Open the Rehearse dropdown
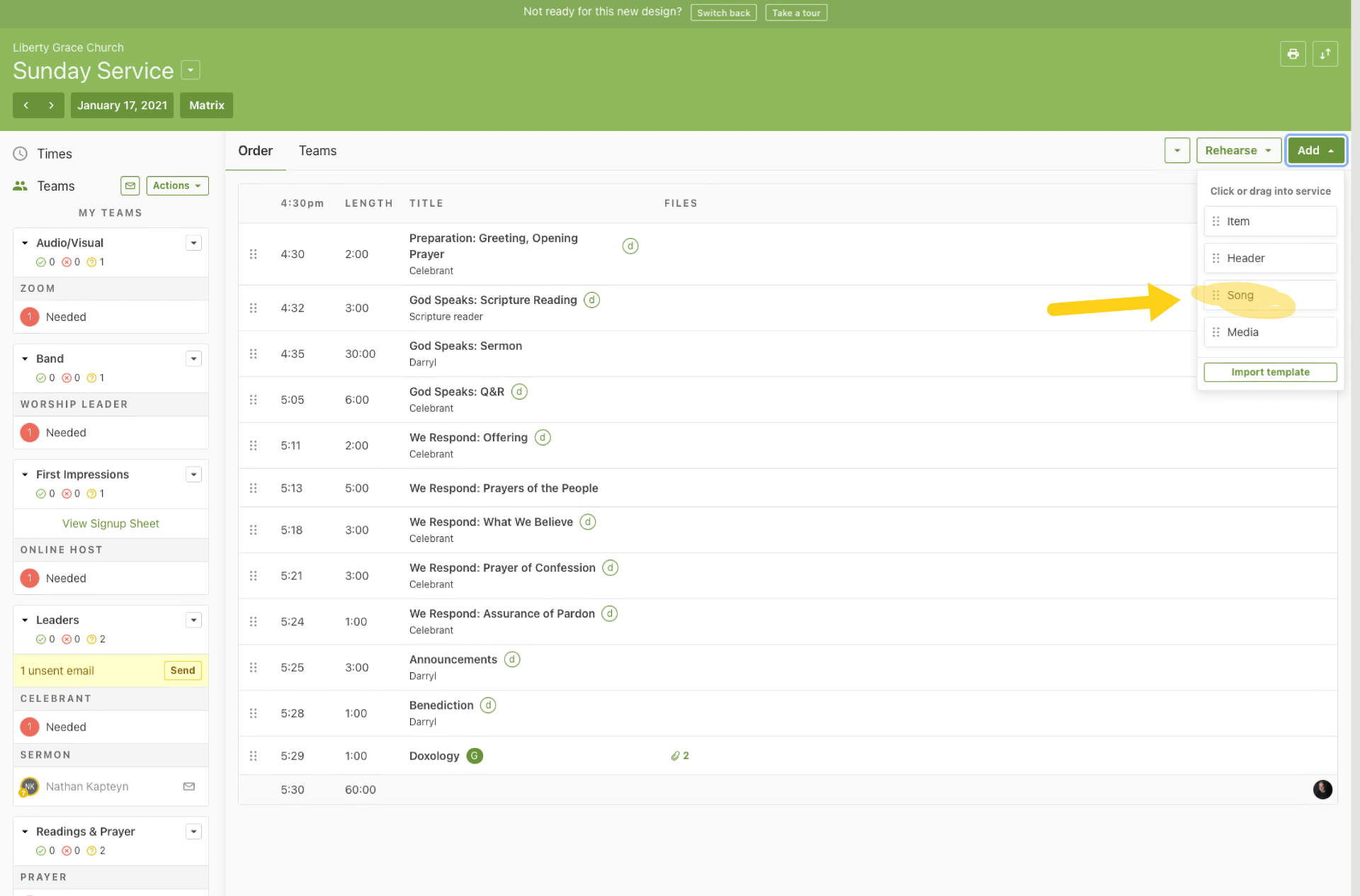This screenshot has height=896, width=1360. tap(1238, 150)
